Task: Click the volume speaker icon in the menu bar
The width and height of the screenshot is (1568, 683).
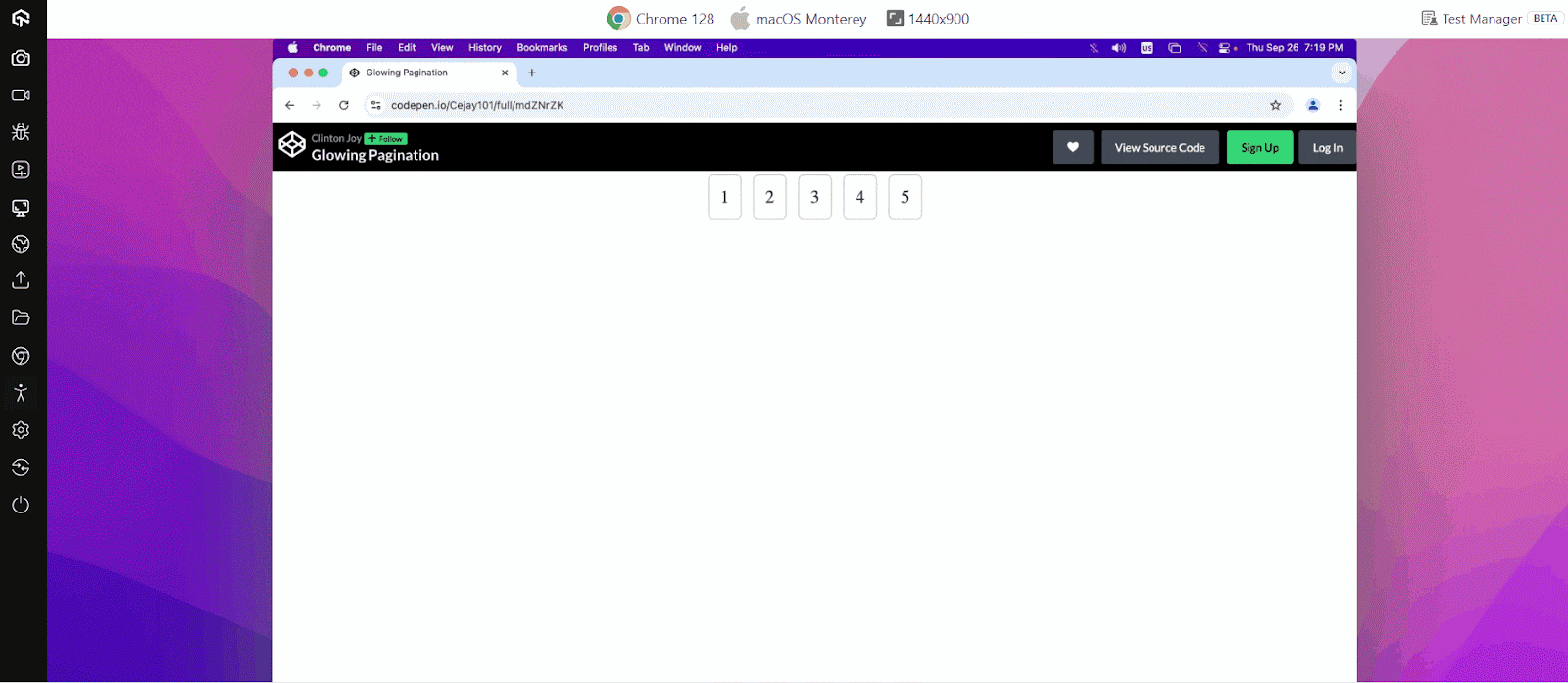Action: (1118, 47)
